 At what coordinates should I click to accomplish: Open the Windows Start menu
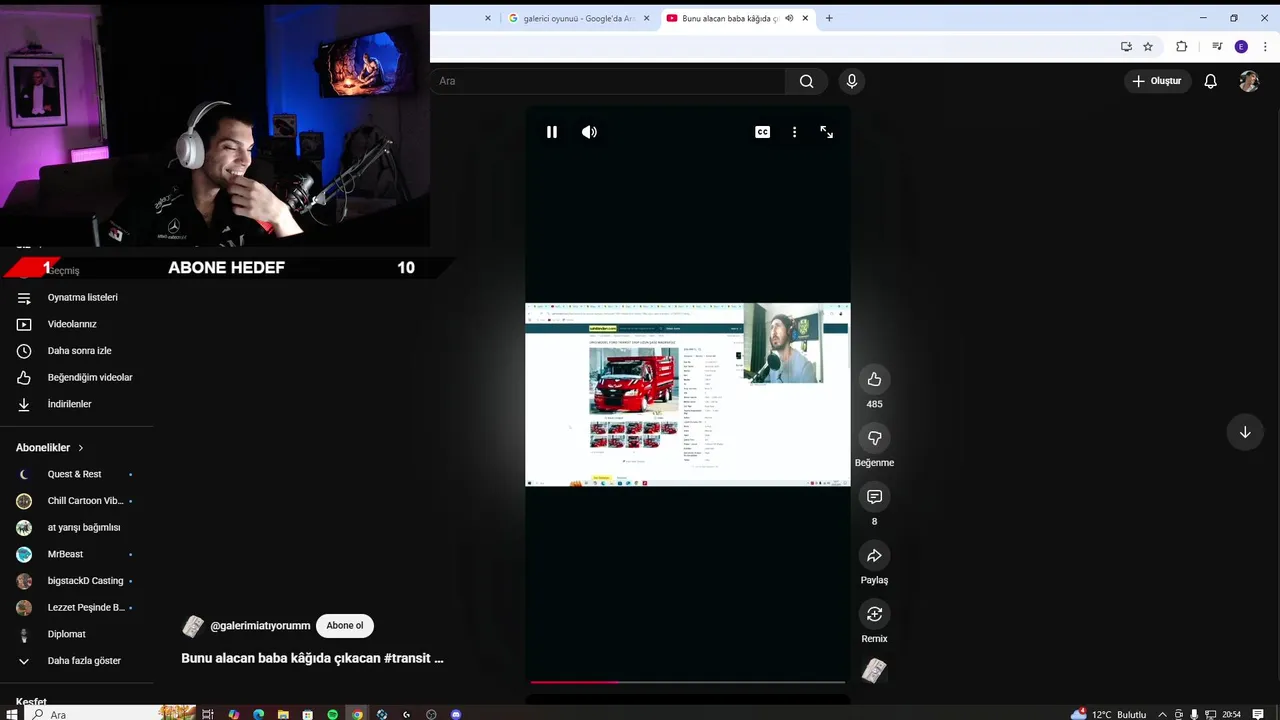coord(11,714)
